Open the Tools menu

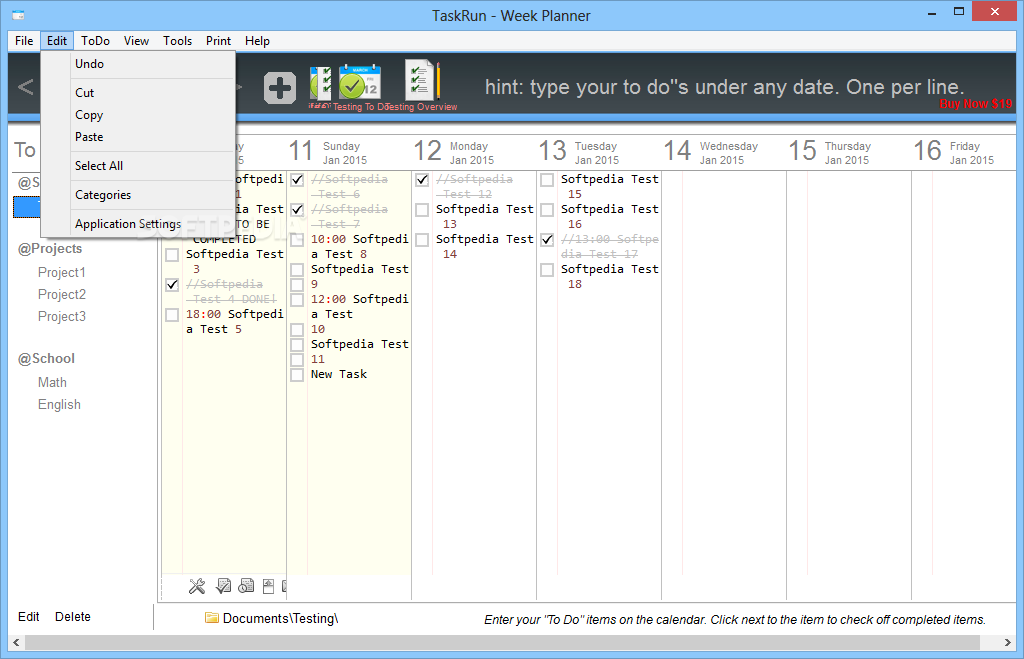(x=178, y=40)
